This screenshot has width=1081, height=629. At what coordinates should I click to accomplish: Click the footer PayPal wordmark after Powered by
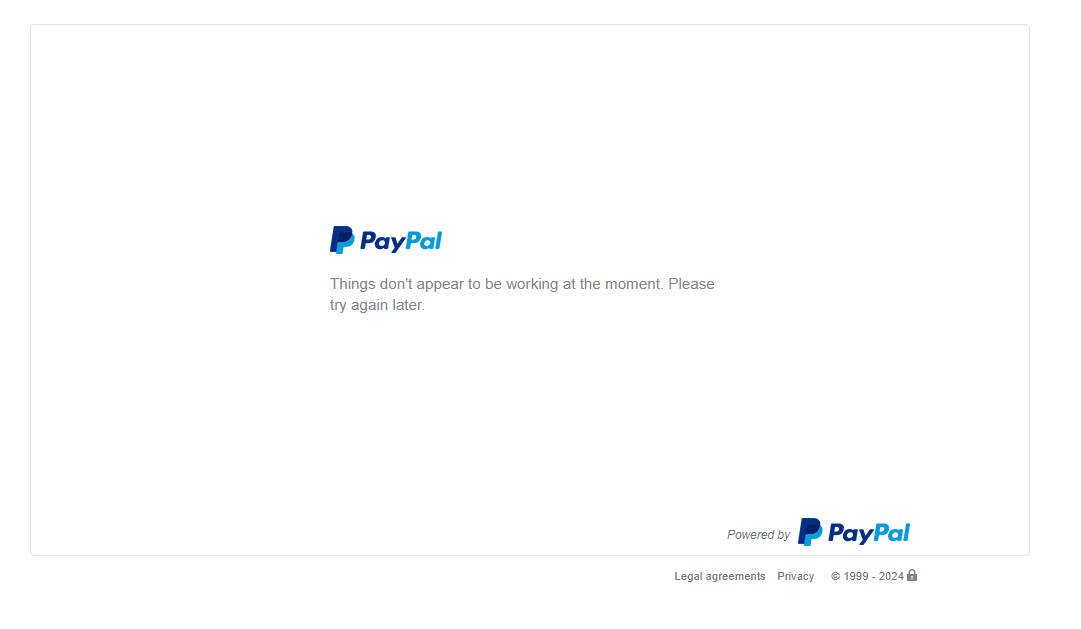coord(869,533)
